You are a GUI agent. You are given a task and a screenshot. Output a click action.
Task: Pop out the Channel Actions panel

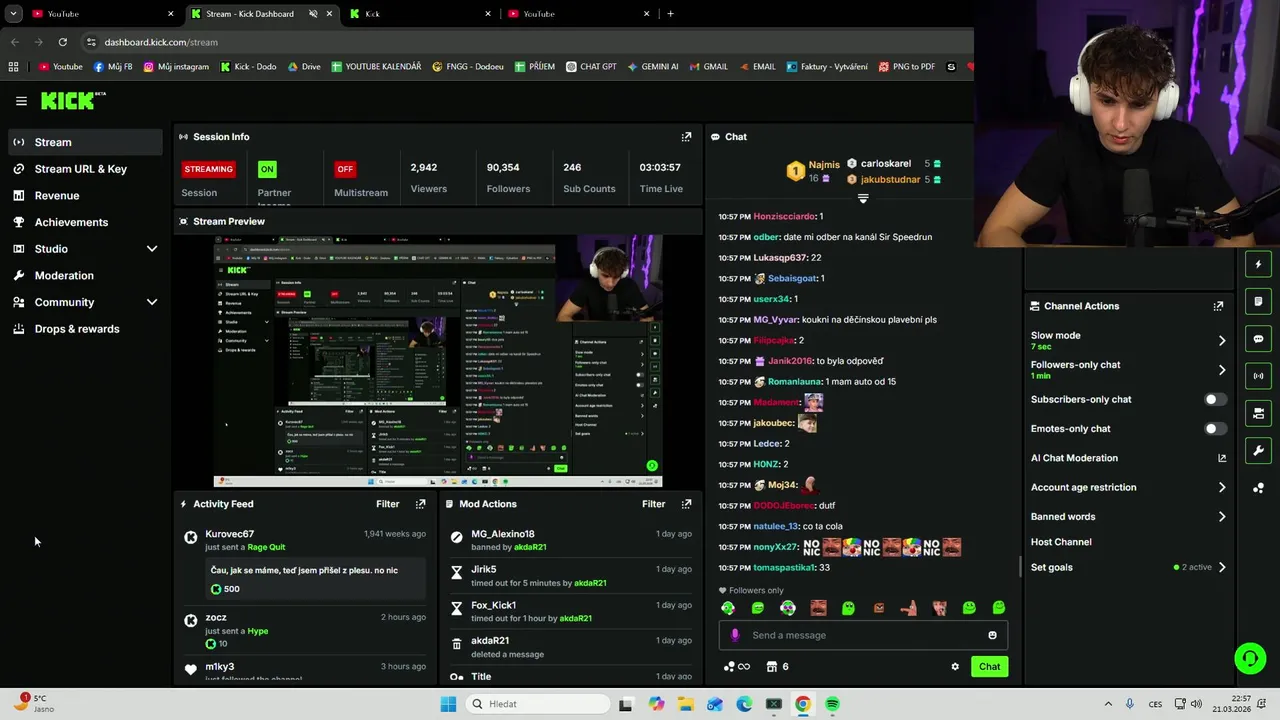1218,306
